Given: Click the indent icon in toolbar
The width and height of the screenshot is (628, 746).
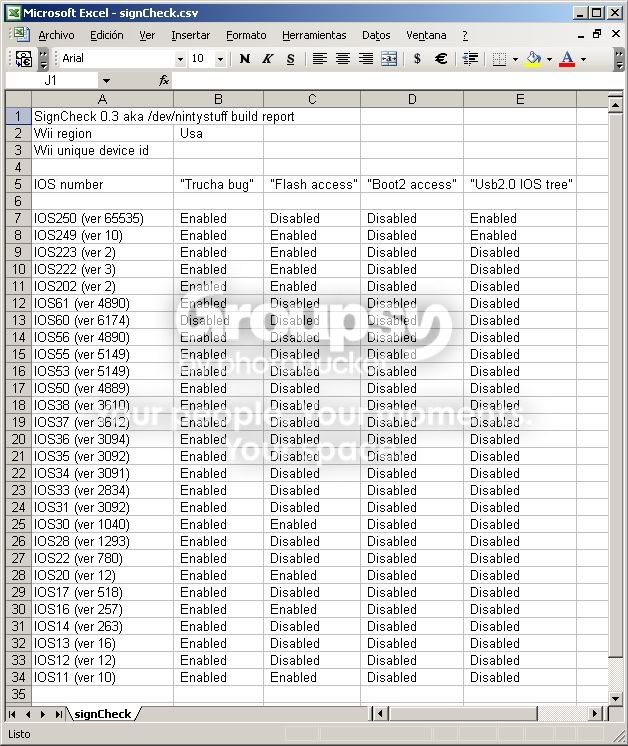Looking at the screenshot, I should coord(470,59).
